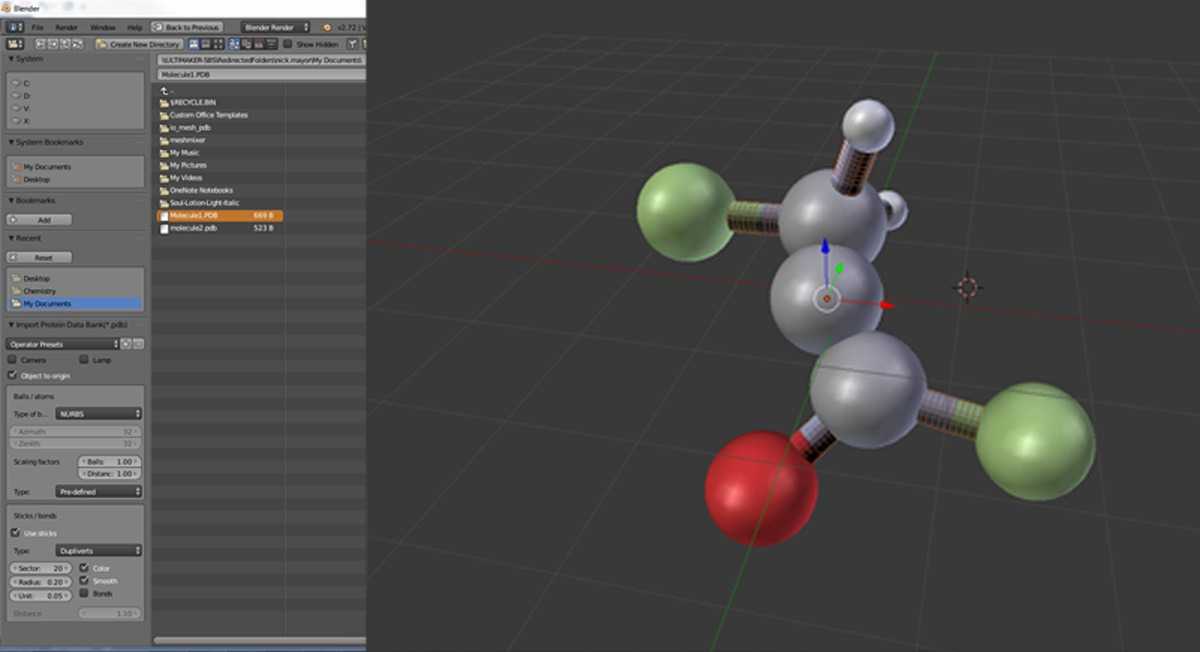Viewport: 1200px width, 652px height.
Task: Toggle the Smooth checkbox for sticks
Action: pyautogui.click(x=84, y=581)
